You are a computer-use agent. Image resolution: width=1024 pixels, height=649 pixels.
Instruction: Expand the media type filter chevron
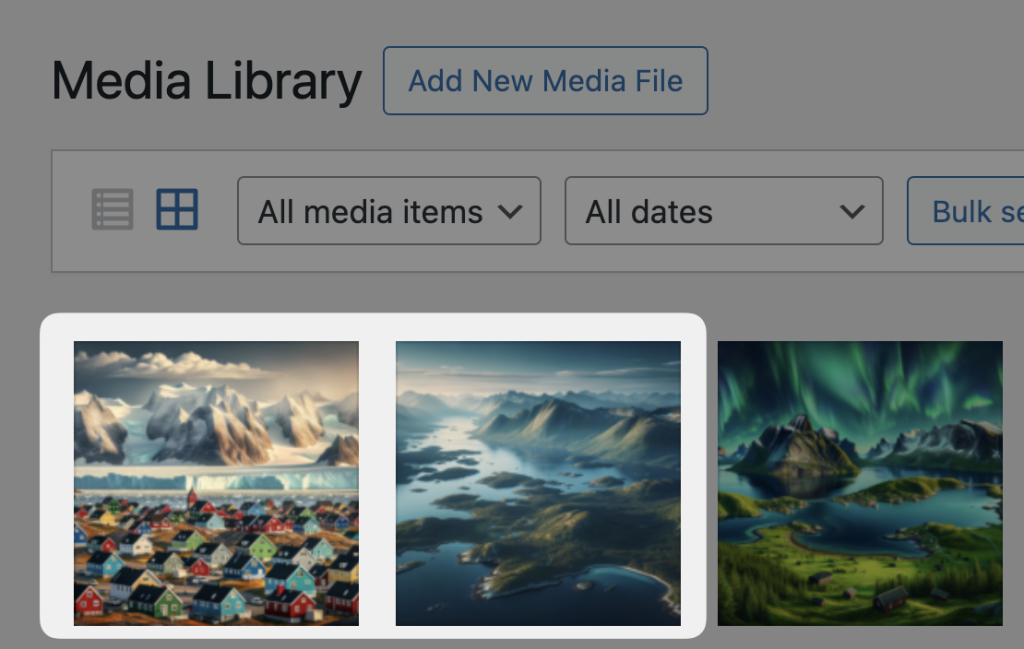512,211
